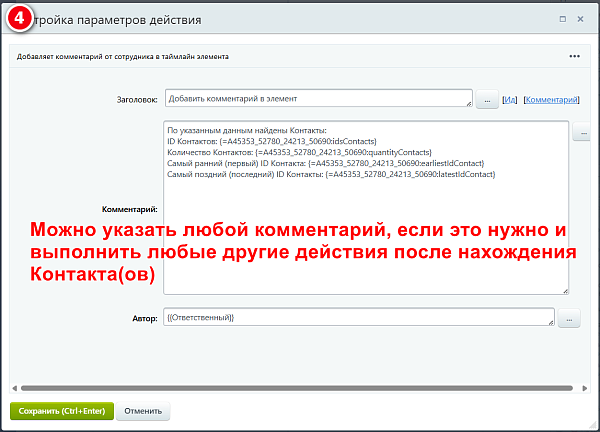
Task: Click the dialog resize grip in the corner
Action: click(x=594, y=425)
